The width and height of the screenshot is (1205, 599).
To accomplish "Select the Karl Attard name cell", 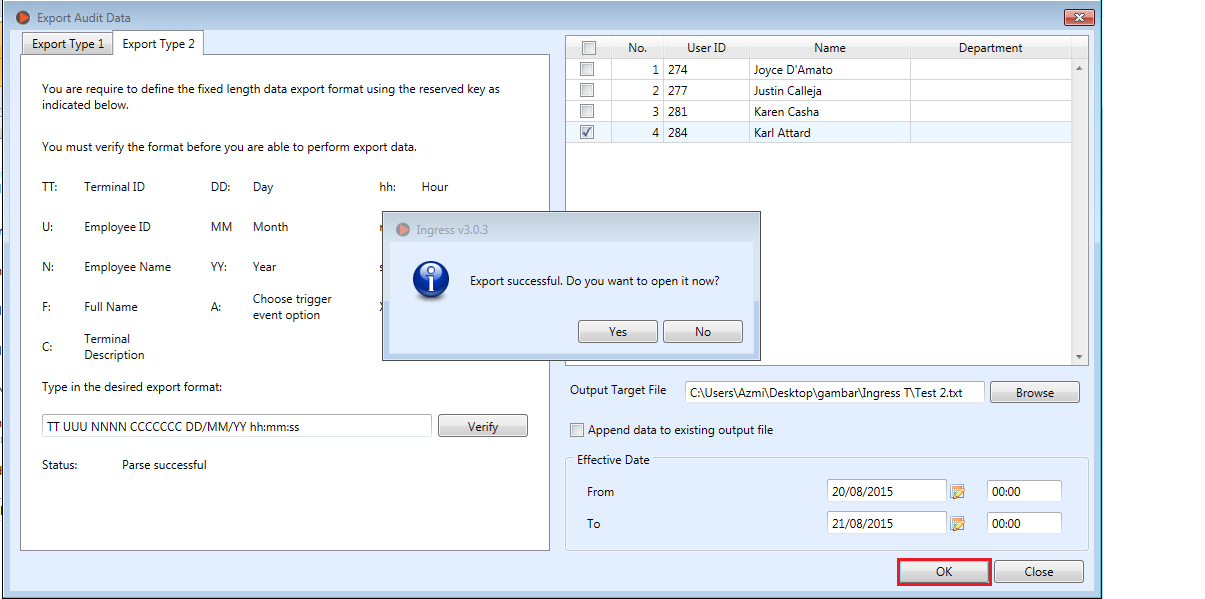I will coord(830,132).
